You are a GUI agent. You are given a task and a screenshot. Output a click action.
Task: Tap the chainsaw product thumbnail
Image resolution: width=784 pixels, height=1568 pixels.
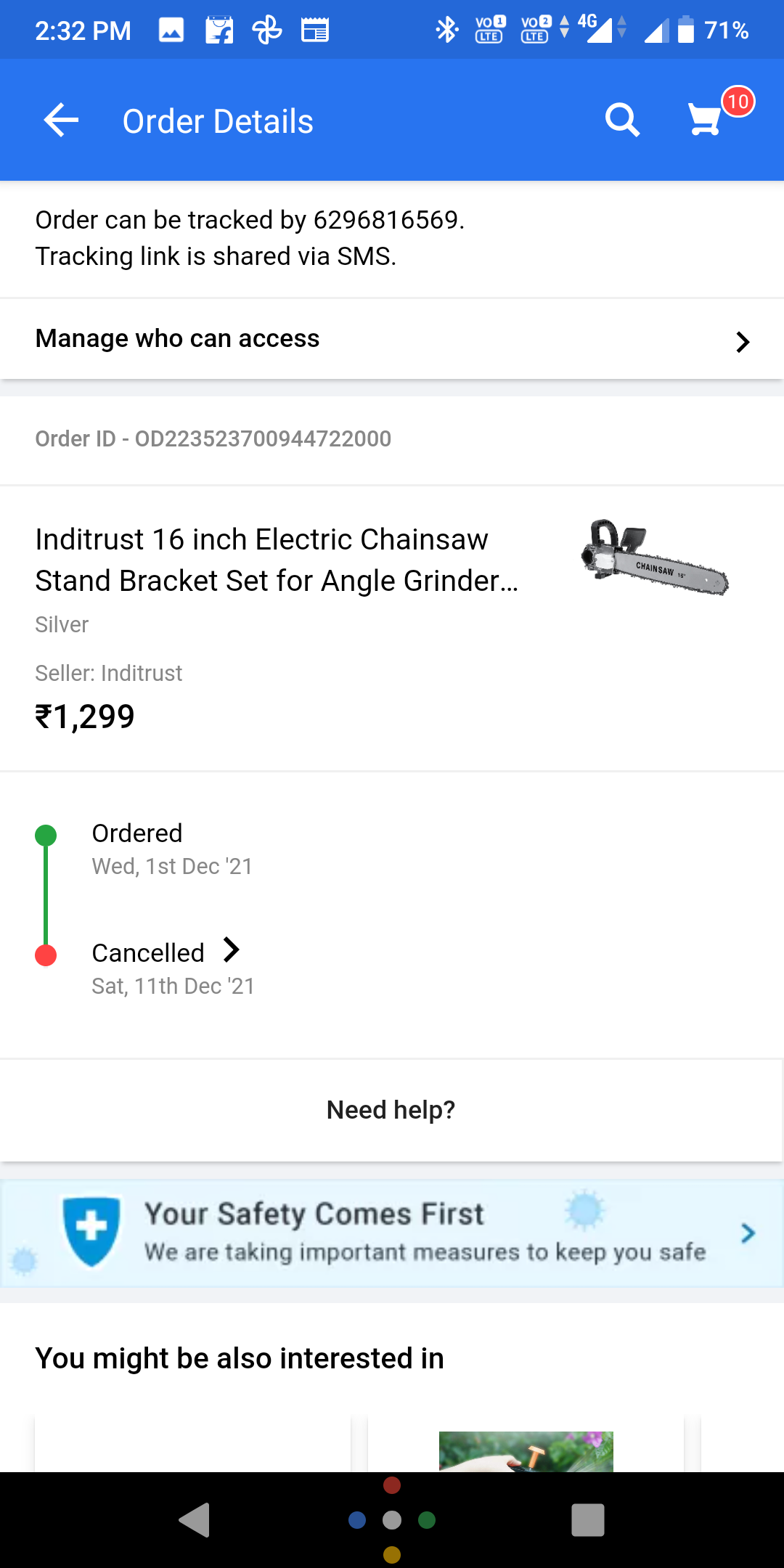point(655,558)
